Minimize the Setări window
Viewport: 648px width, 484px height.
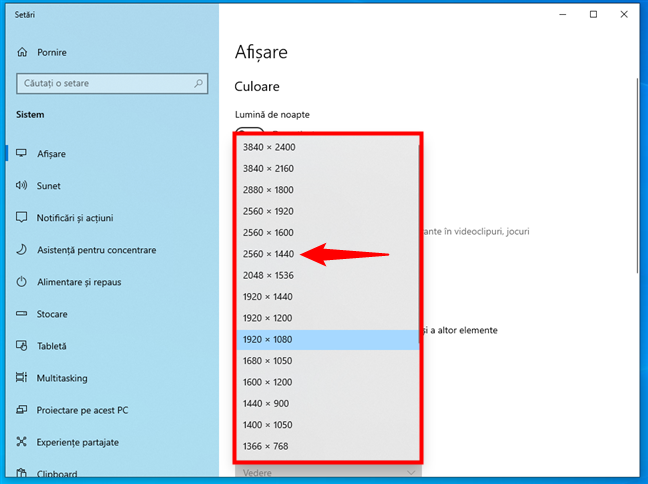coord(562,14)
